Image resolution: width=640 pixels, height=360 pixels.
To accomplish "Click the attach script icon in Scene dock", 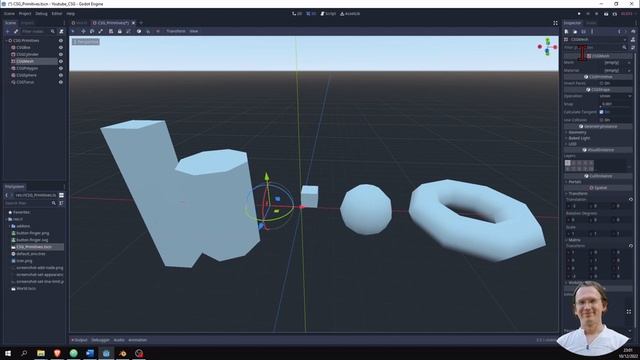I will tap(61, 31).
